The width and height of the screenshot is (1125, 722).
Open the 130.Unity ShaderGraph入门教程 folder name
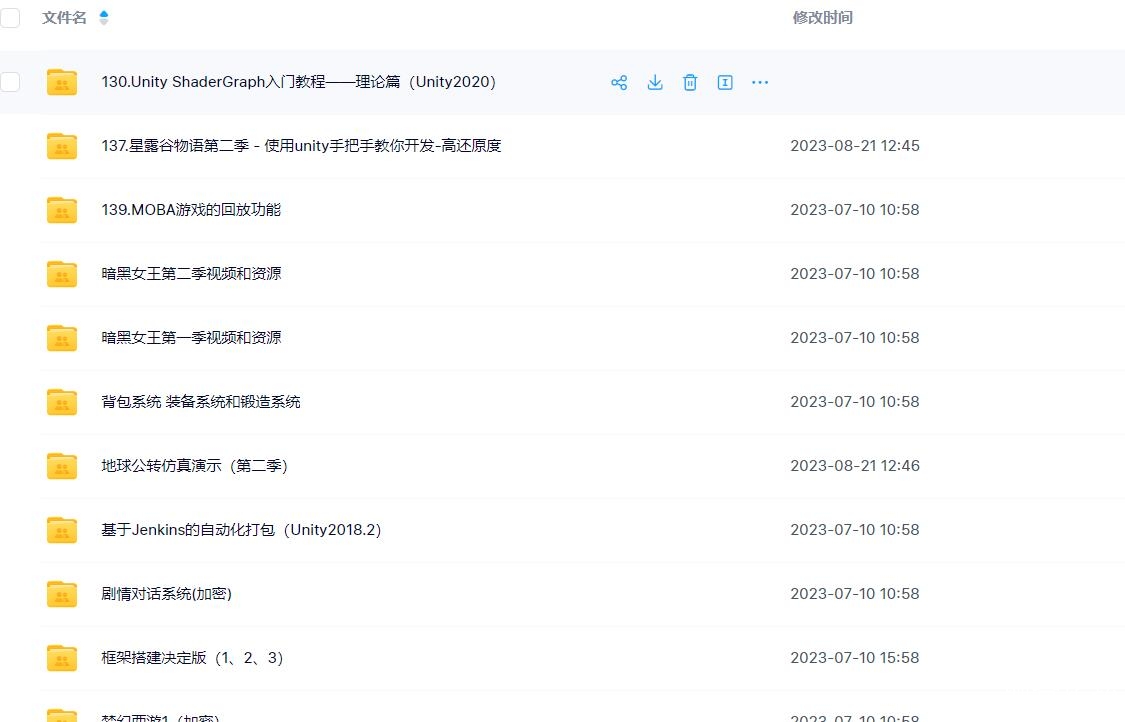(298, 82)
